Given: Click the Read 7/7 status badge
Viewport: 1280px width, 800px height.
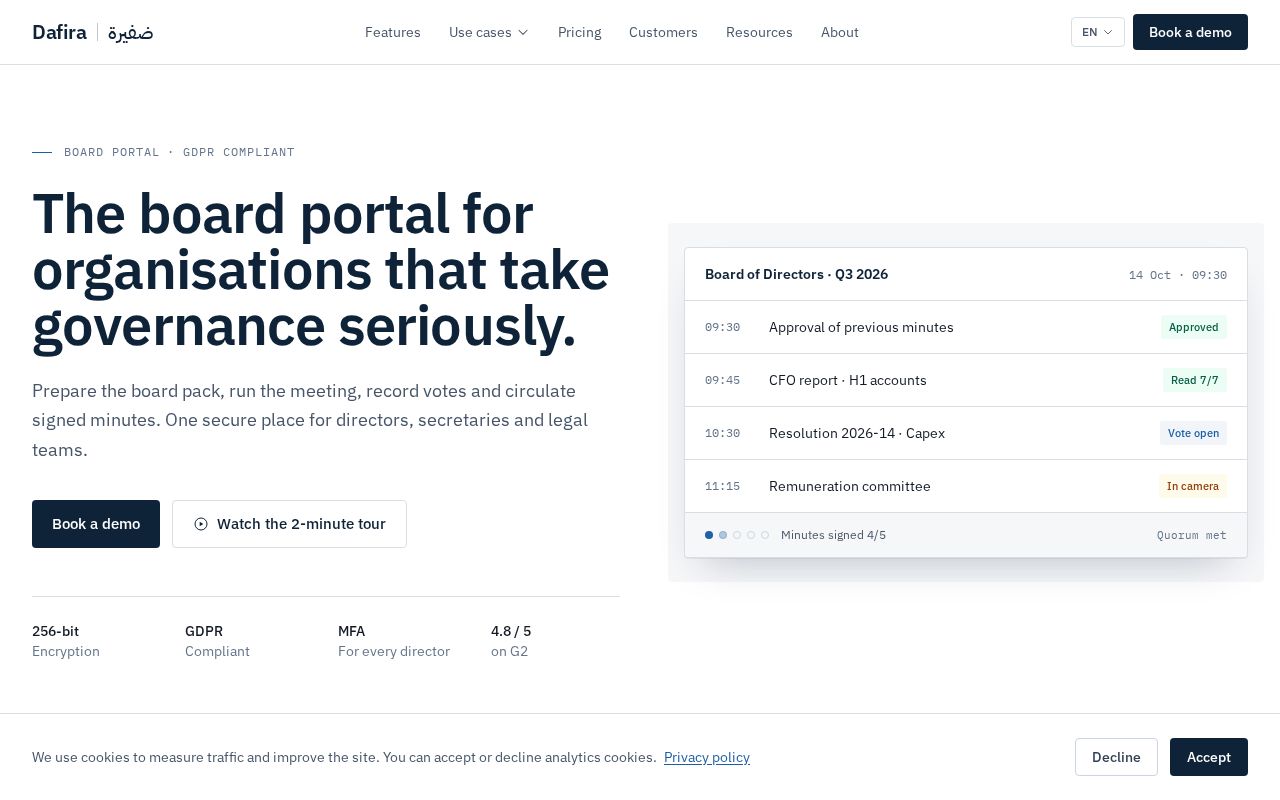Looking at the screenshot, I should pyautogui.click(x=1195, y=380).
